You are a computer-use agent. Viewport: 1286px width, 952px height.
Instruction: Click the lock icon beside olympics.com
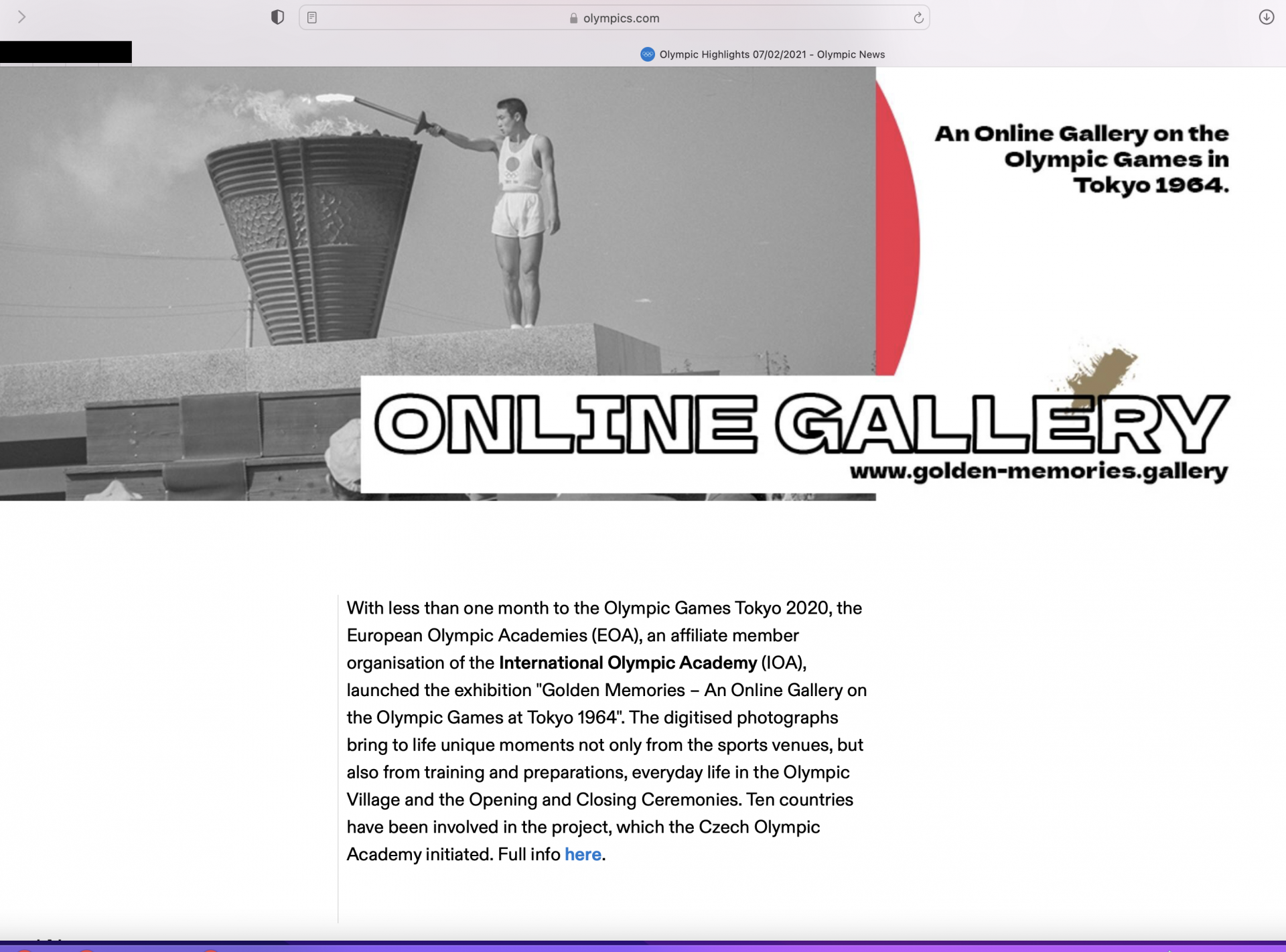point(573,19)
